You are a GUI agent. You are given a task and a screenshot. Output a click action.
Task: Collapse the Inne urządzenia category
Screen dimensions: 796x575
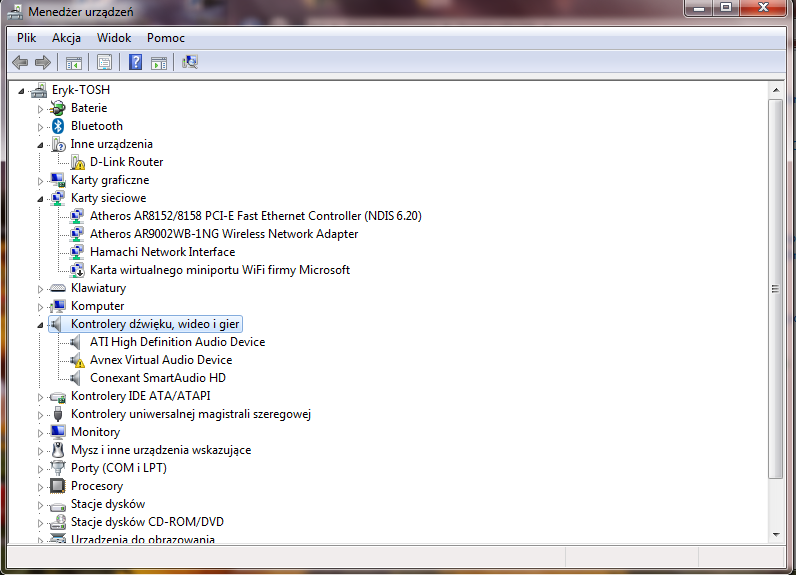40,145
